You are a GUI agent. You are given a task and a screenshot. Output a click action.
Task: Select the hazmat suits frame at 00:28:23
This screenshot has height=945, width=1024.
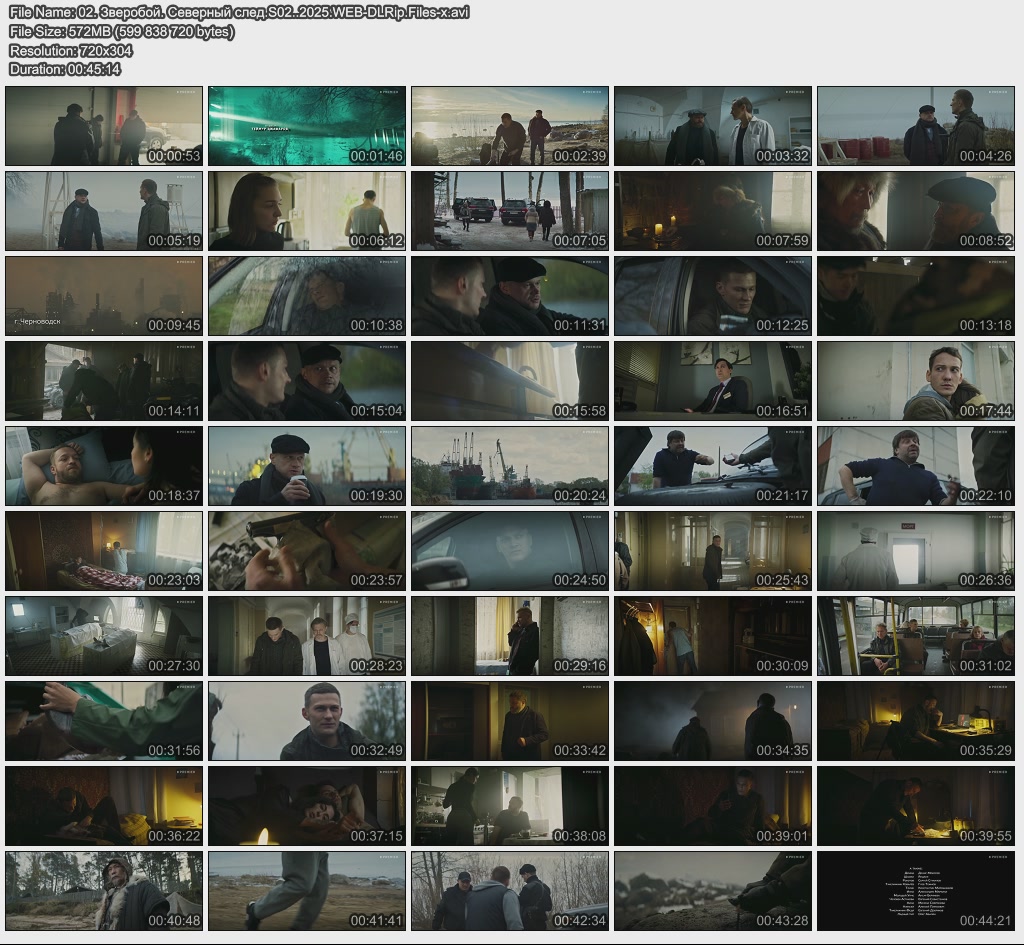click(307, 636)
